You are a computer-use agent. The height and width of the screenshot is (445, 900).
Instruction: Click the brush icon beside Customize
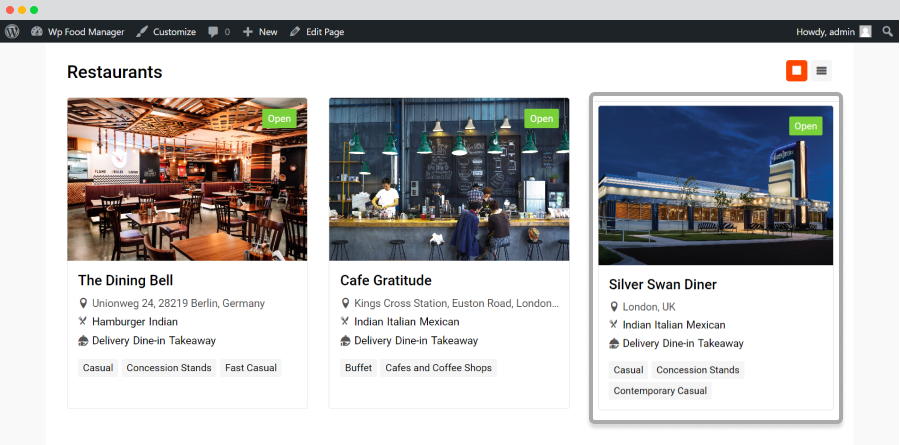pyautogui.click(x=142, y=32)
